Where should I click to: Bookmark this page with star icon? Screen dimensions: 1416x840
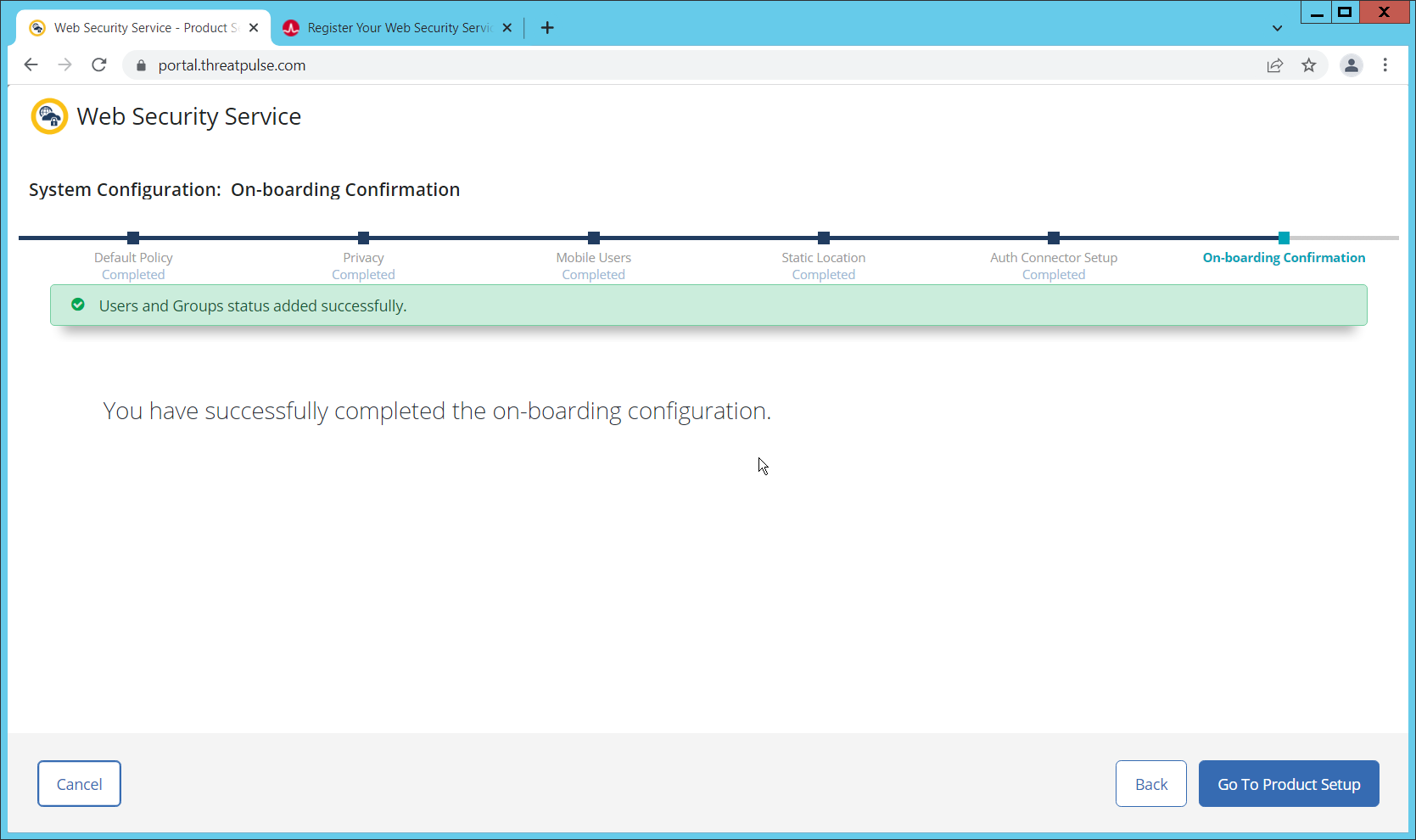[x=1309, y=65]
